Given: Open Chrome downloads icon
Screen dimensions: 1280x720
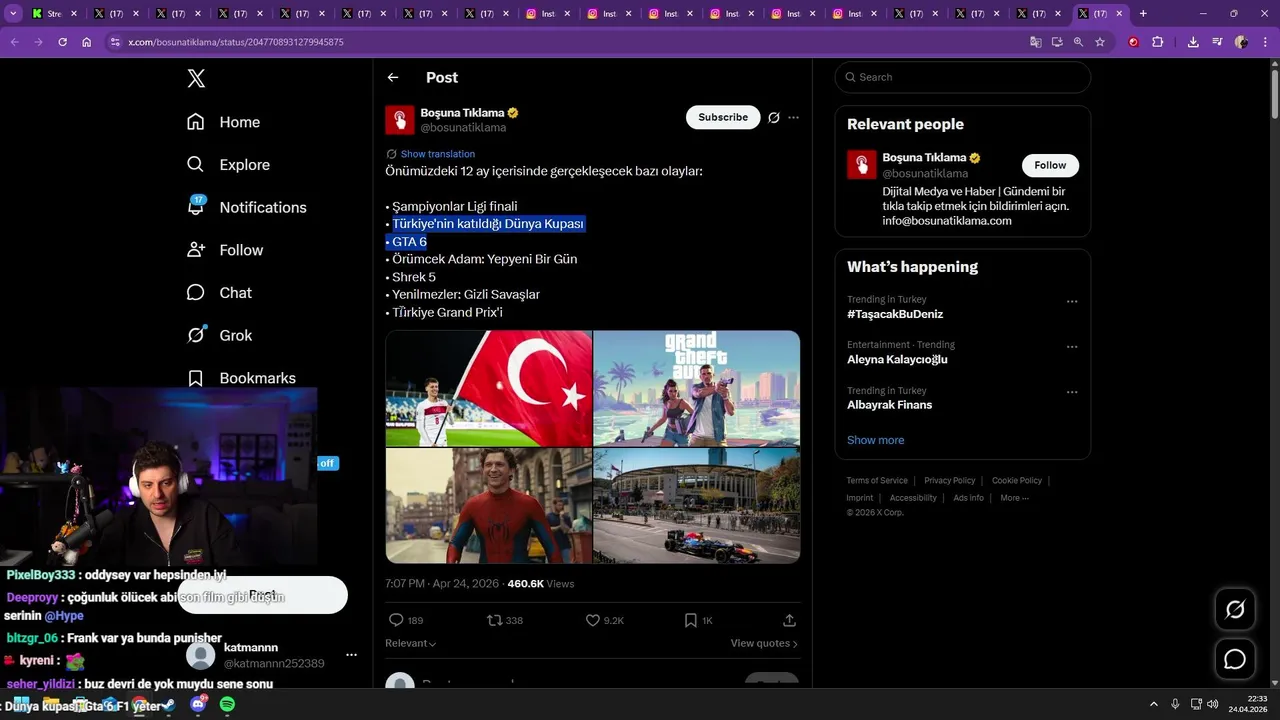Looking at the screenshot, I should (x=1193, y=42).
